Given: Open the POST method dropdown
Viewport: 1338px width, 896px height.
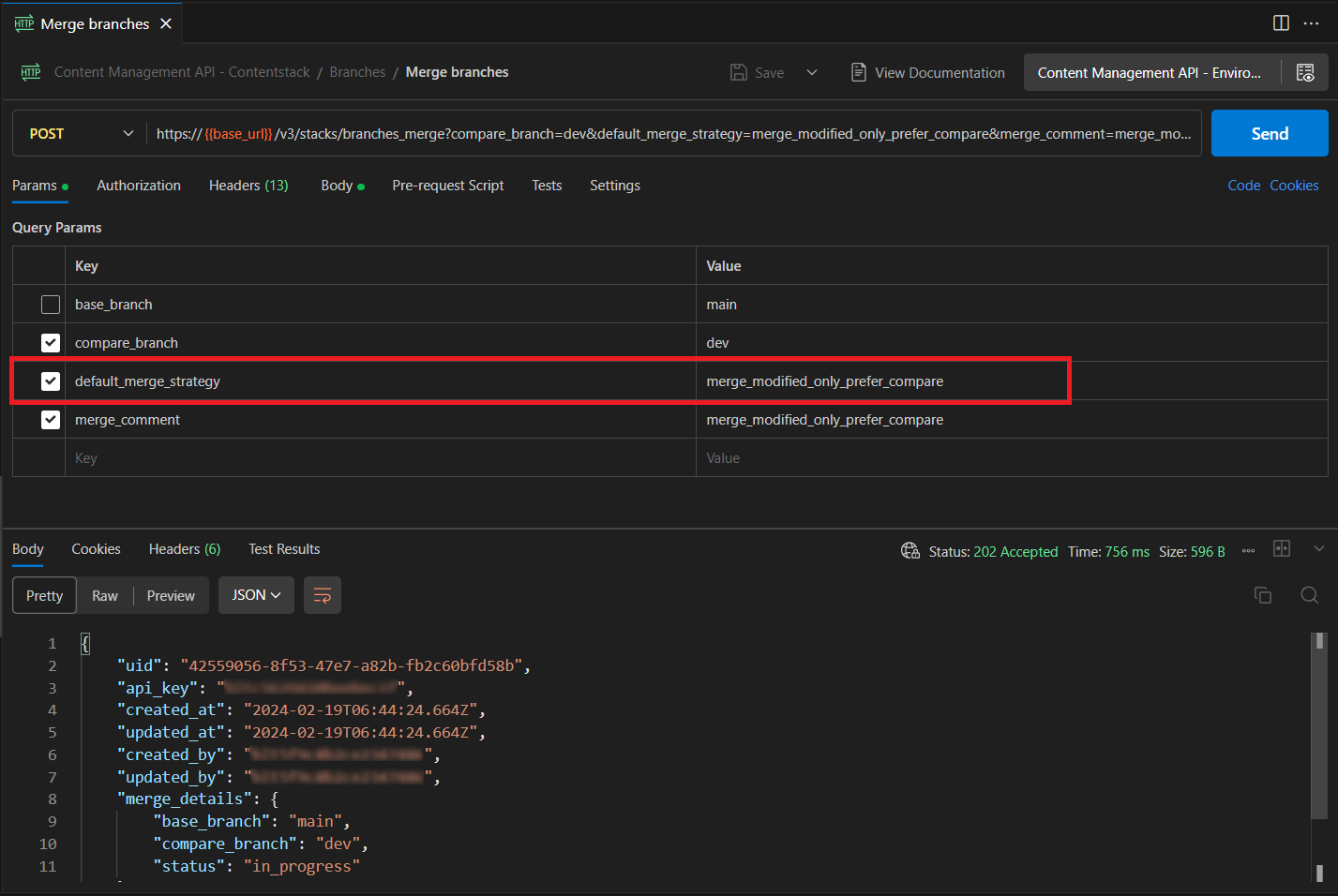Looking at the screenshot, I should pos(80,134).
